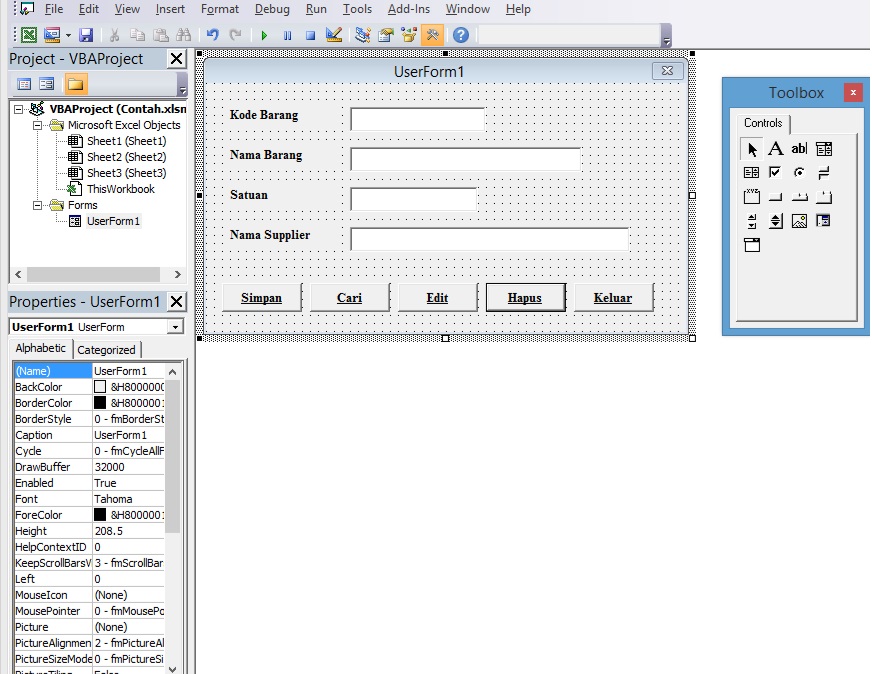Image resolution: width=872 pixels, height=674 pixels.
Task: Select the CheckBox control in the Toolbox
Action: coord(775,172)
